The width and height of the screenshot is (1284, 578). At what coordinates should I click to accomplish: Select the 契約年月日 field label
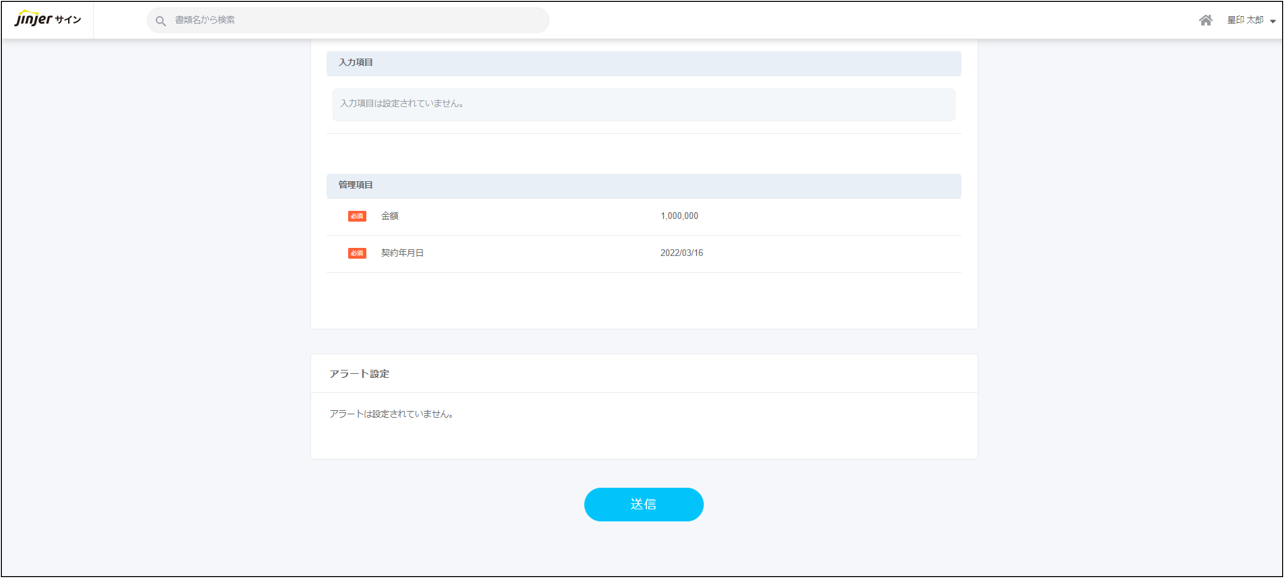click(402, 253)
